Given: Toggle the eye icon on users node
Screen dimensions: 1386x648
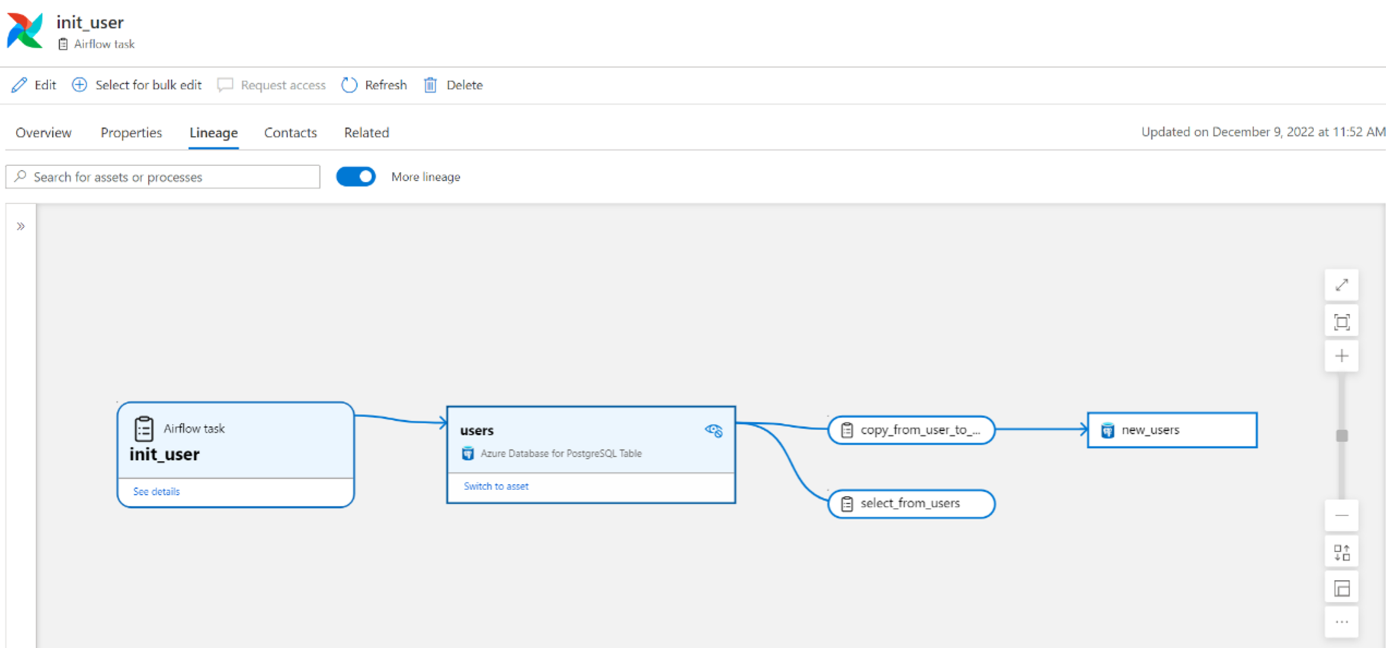Looking at the screenshot, I should click(713, 430).
